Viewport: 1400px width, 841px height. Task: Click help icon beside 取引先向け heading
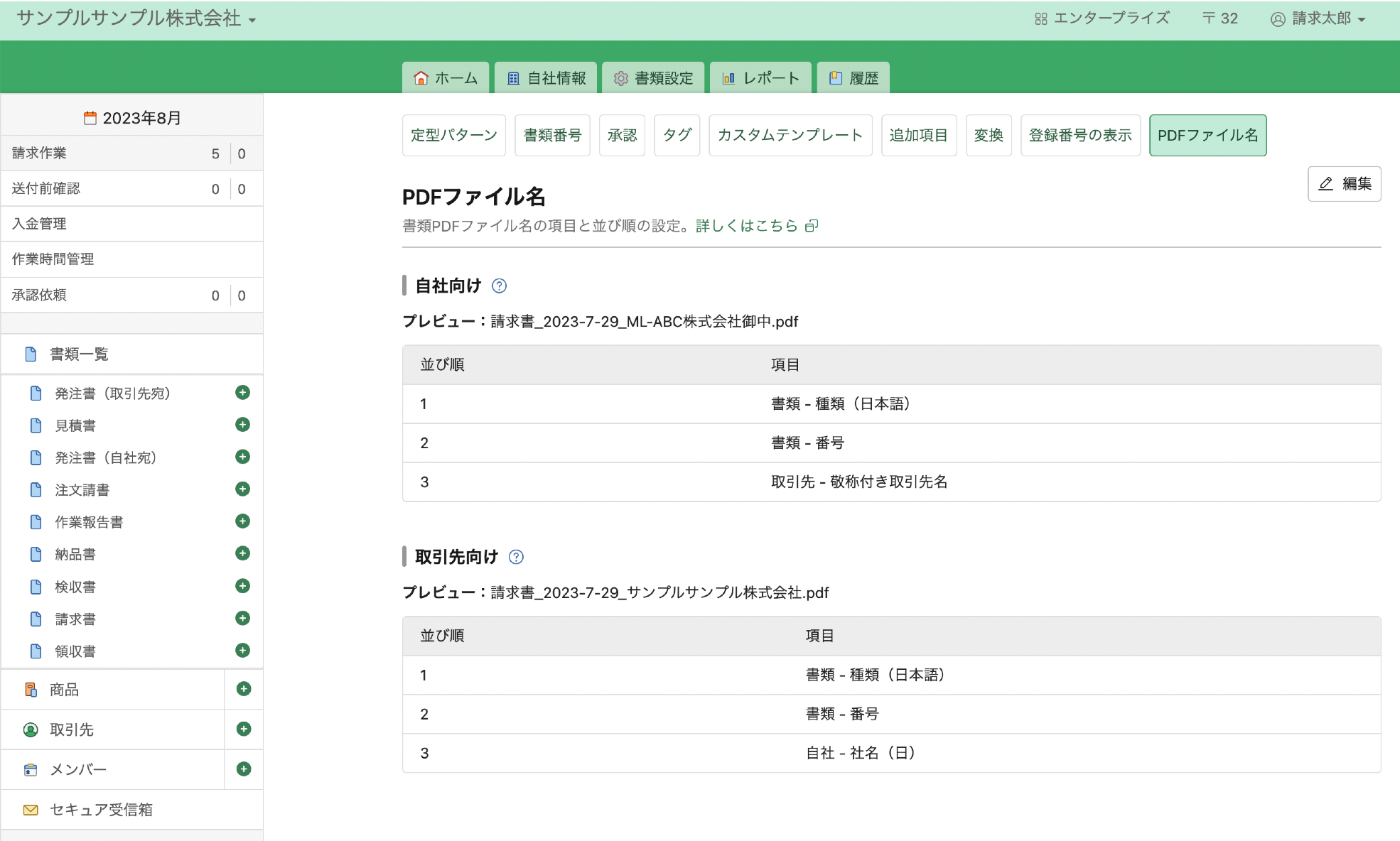point(517,558)
